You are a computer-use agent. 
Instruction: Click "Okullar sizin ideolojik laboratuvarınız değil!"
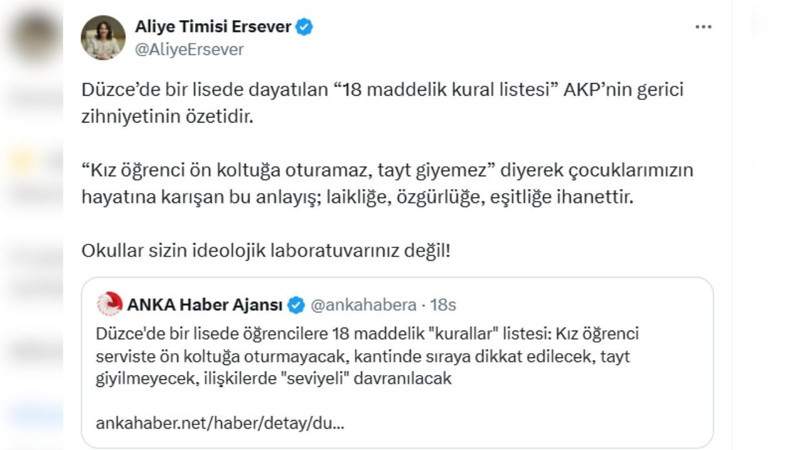click(x=265, y=248)
